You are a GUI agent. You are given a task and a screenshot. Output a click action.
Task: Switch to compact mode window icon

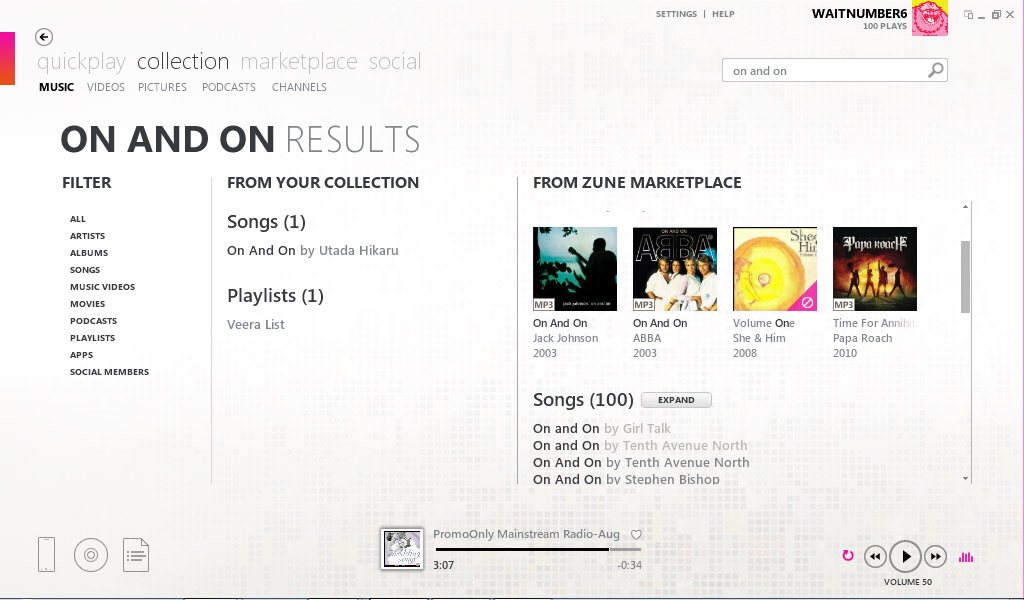coord(968,14)
